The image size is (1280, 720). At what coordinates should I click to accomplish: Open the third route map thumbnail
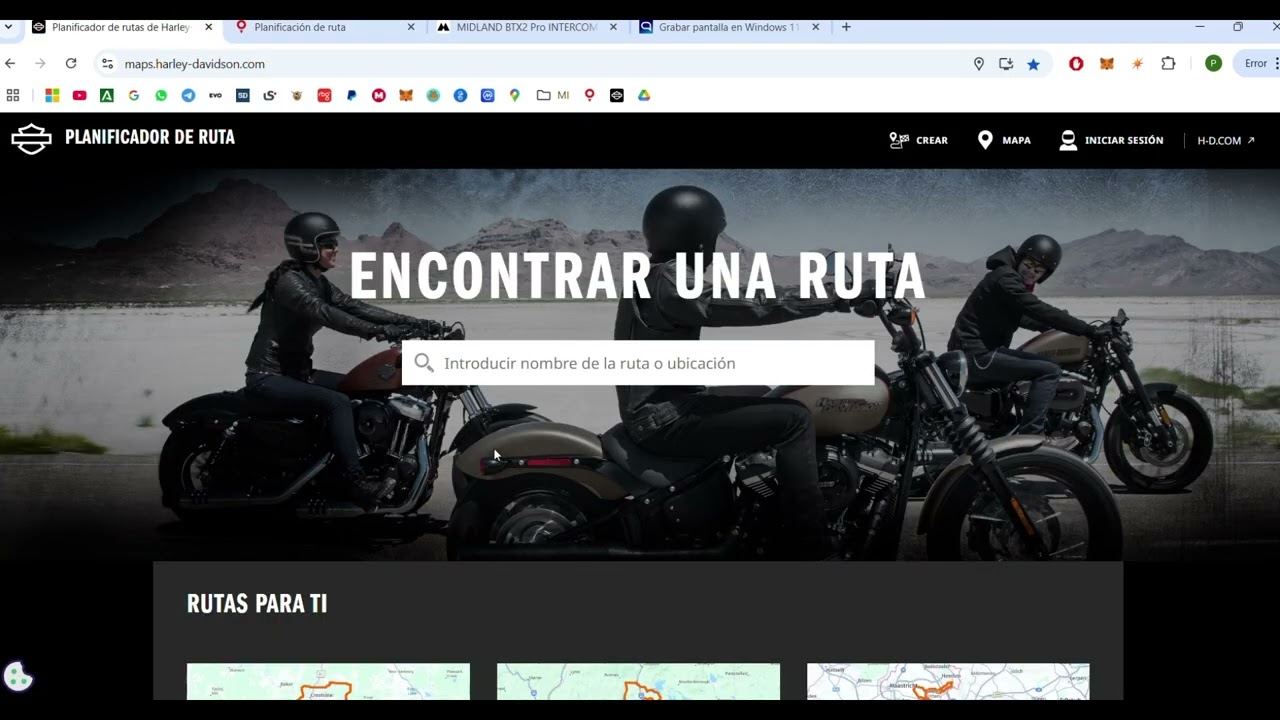pyautogui.click(x=948, y=681)
